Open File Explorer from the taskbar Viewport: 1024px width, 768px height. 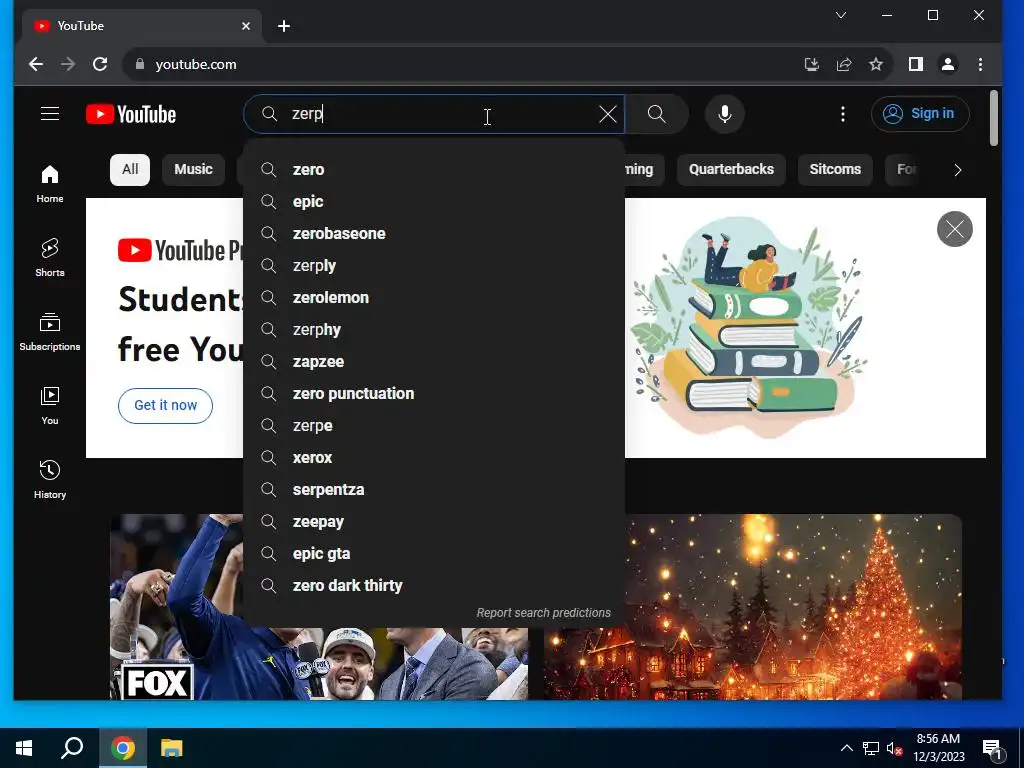point(172,748)
